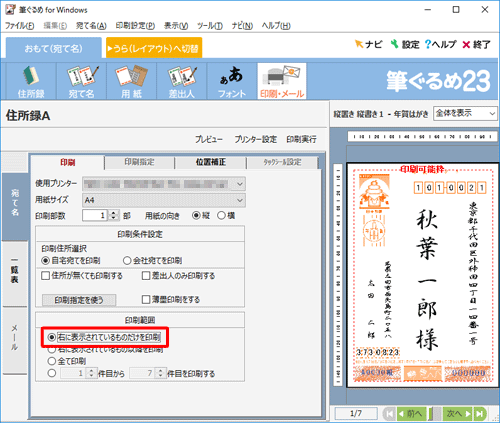This screenshot has height=423, width=500.
Task: Open the 宛て名(A) menu
Action: (91, 26)
